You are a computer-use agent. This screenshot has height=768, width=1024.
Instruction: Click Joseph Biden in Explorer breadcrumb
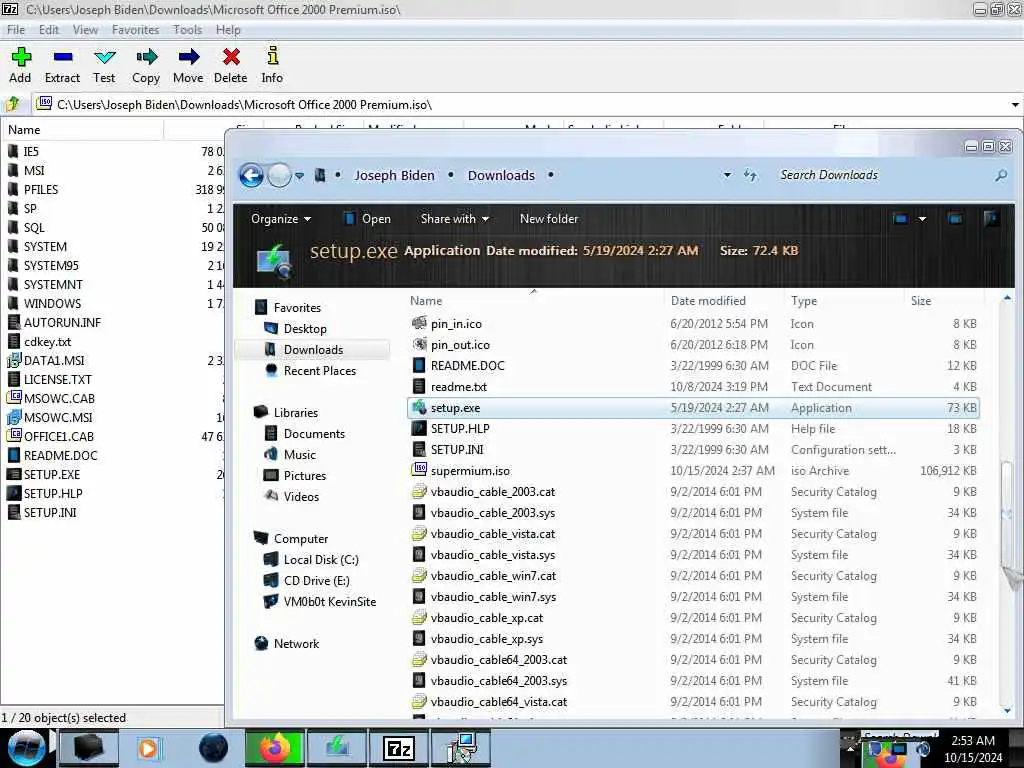point(394,175)
